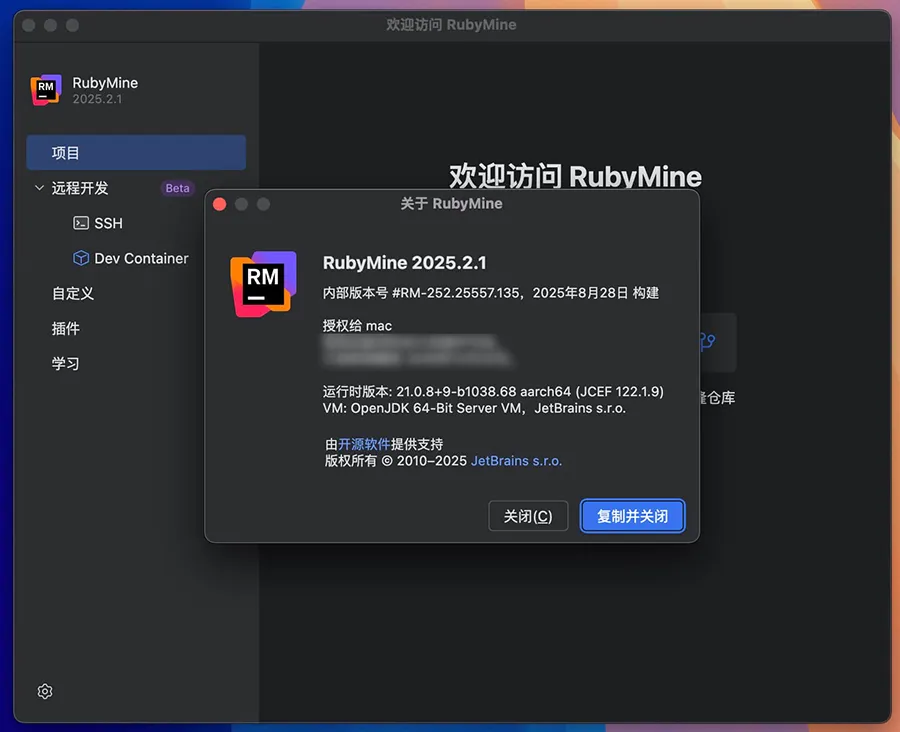The width and height of the screenshot is (900, 732).
Task: Click the large RubyMine logo in the About dialog
Action: pyautogui.click(x=263, y=284)
